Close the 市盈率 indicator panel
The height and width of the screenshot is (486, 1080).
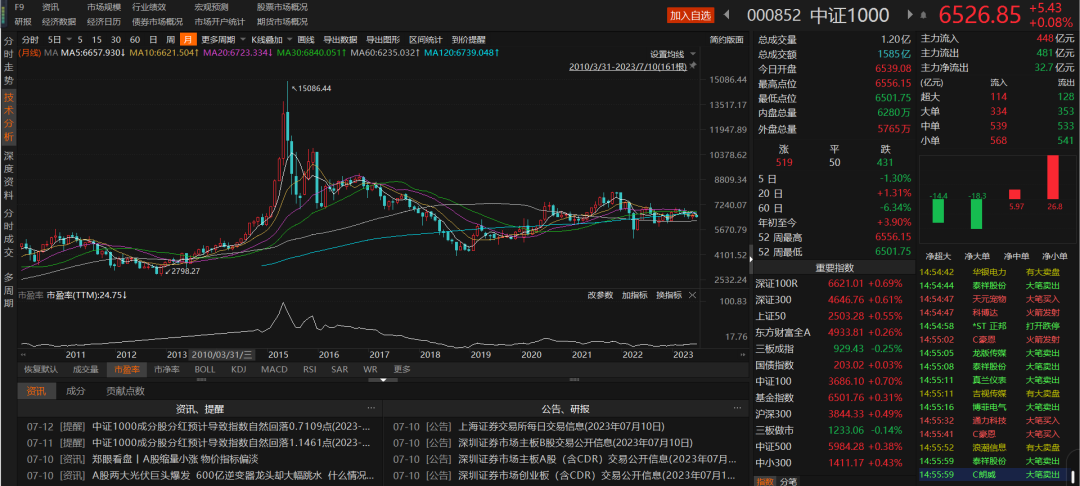tap(692, 295)
